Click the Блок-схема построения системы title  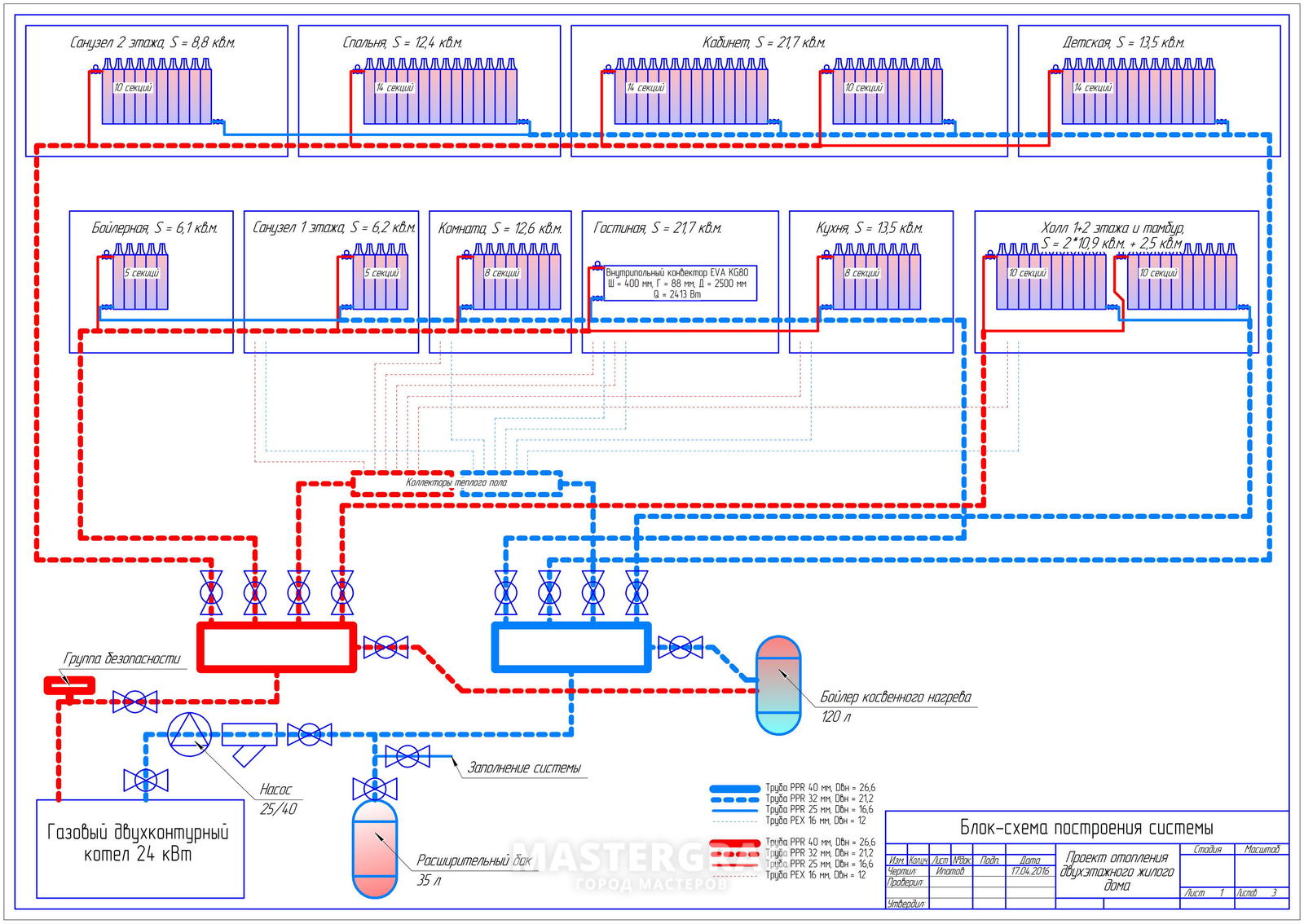(1086, 828)
